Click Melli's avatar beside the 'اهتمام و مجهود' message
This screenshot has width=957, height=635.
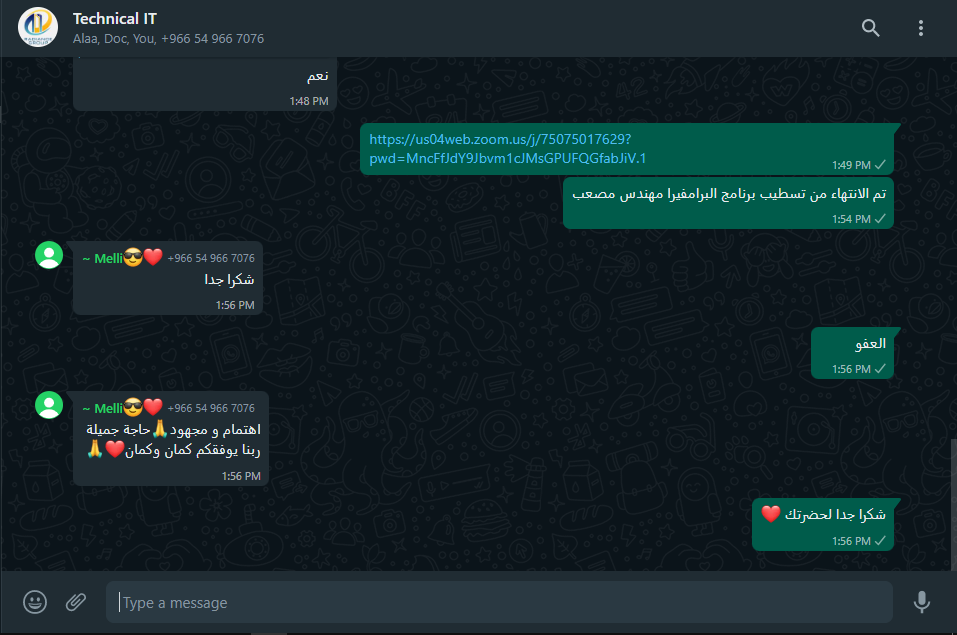[49, 405]
